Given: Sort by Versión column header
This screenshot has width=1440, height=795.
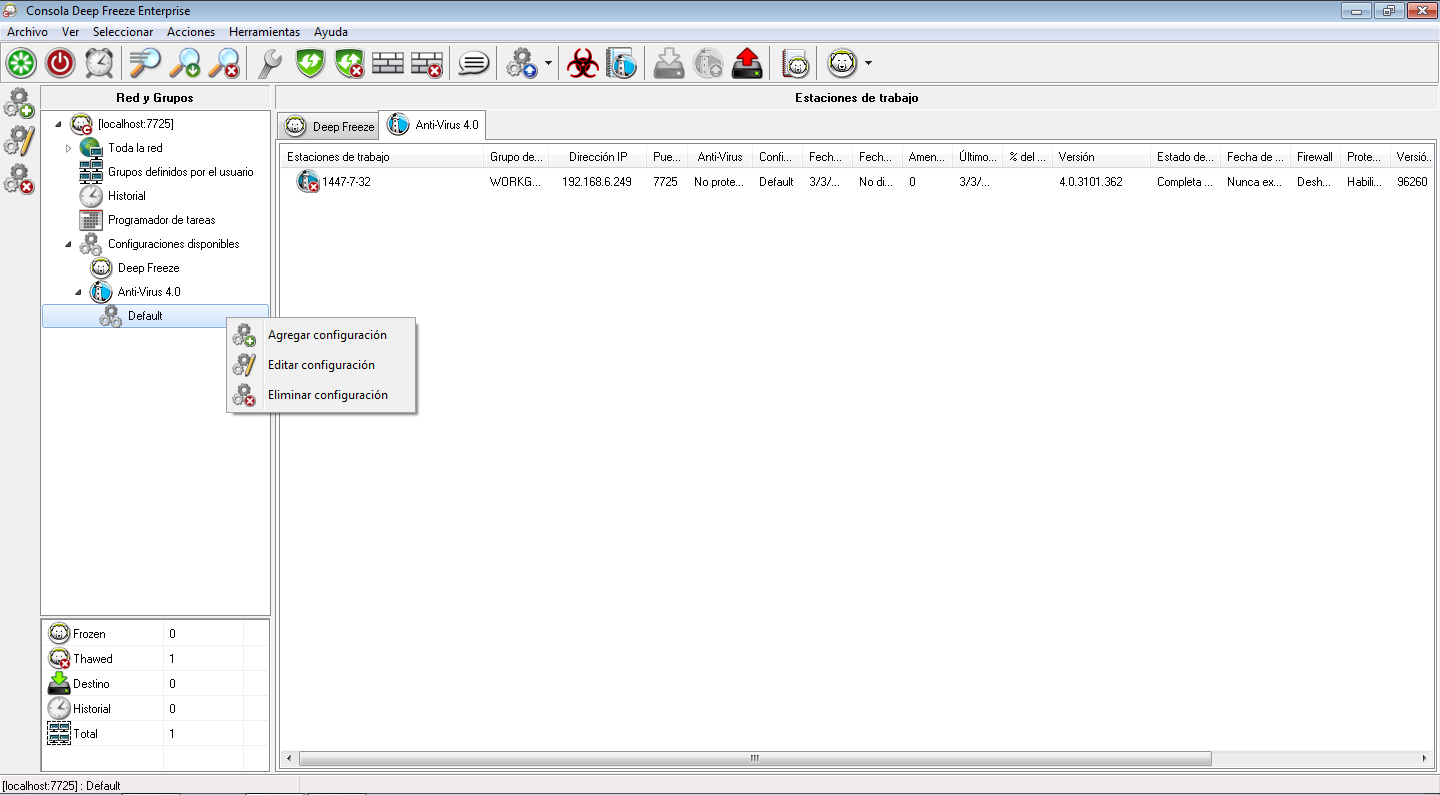Looking at the screenshot, I should point(1101,157).
